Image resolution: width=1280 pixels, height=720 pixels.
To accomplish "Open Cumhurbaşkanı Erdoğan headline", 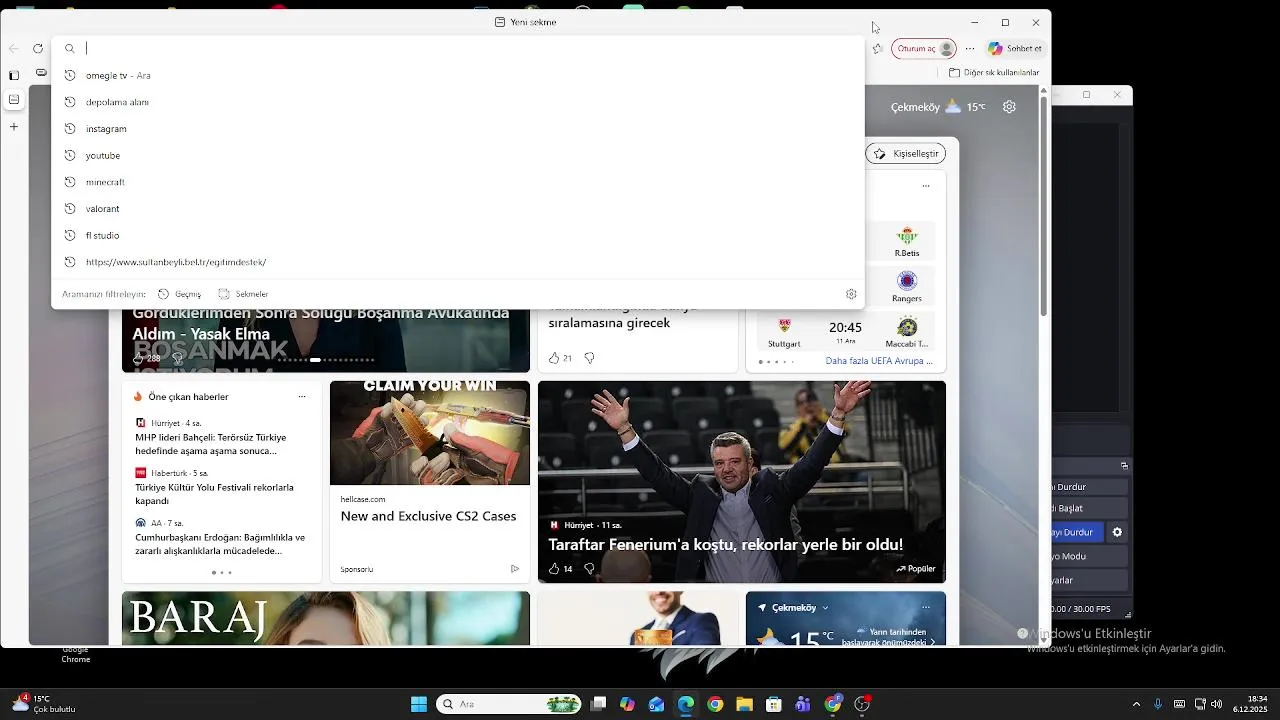I will click(220, 544).
